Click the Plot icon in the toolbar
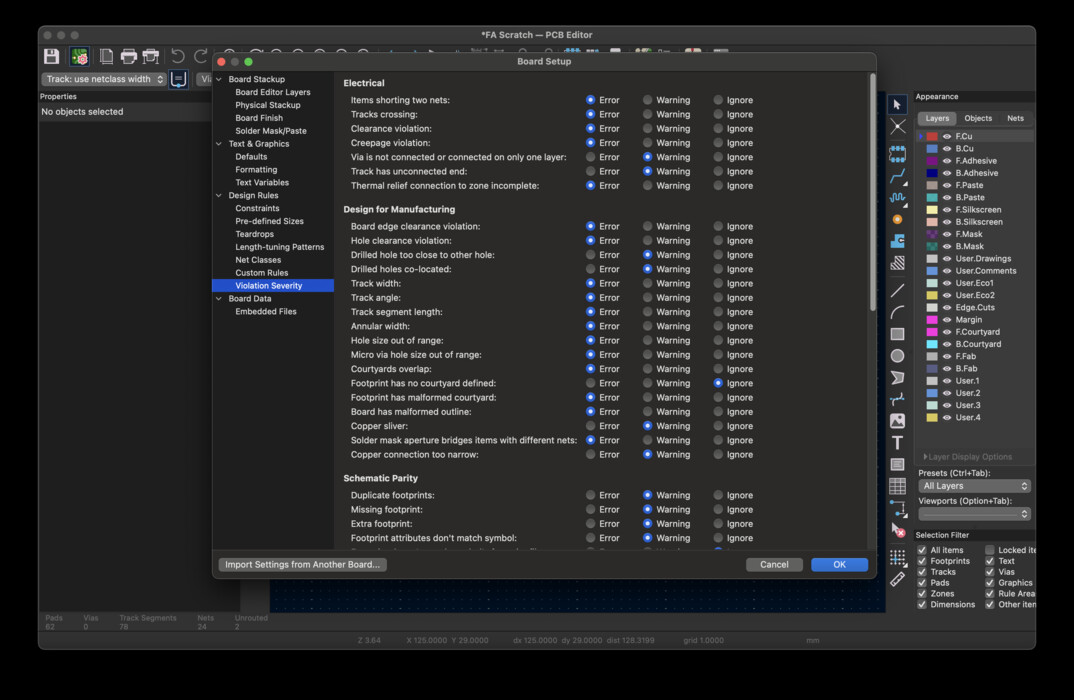The width and height of the screenshot is (1074, 700). pyautogui.click(x=151, y=56)
